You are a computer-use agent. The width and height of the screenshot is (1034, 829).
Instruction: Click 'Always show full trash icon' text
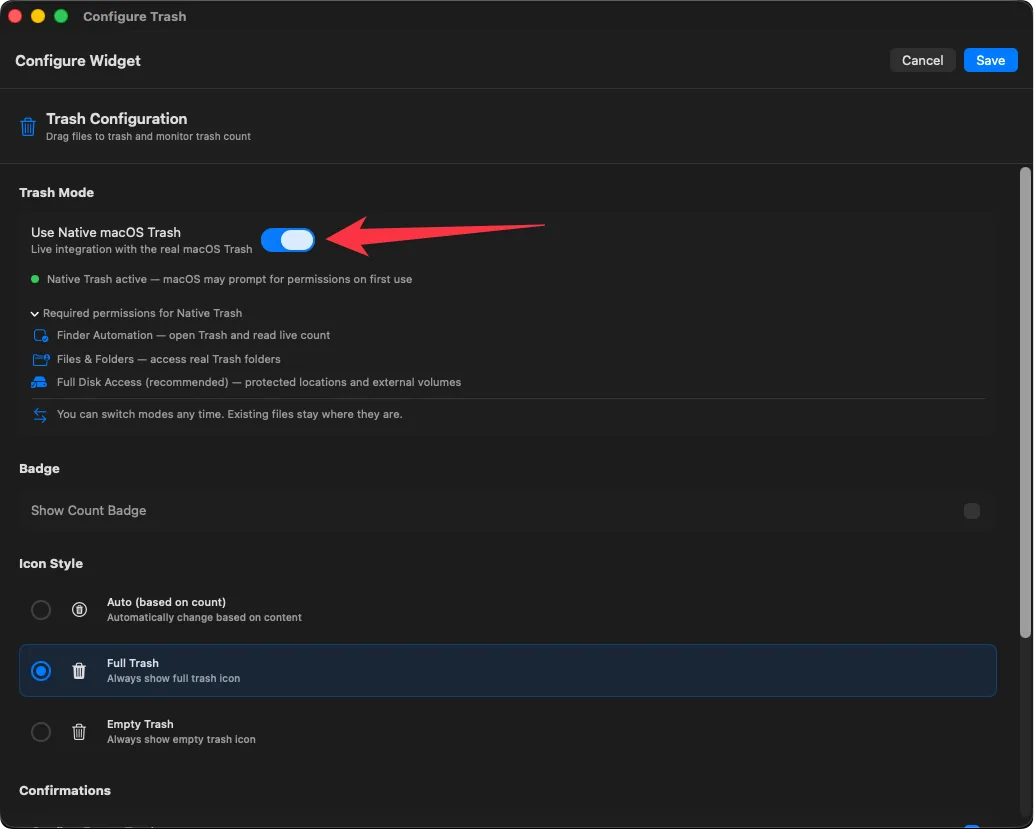173,678
